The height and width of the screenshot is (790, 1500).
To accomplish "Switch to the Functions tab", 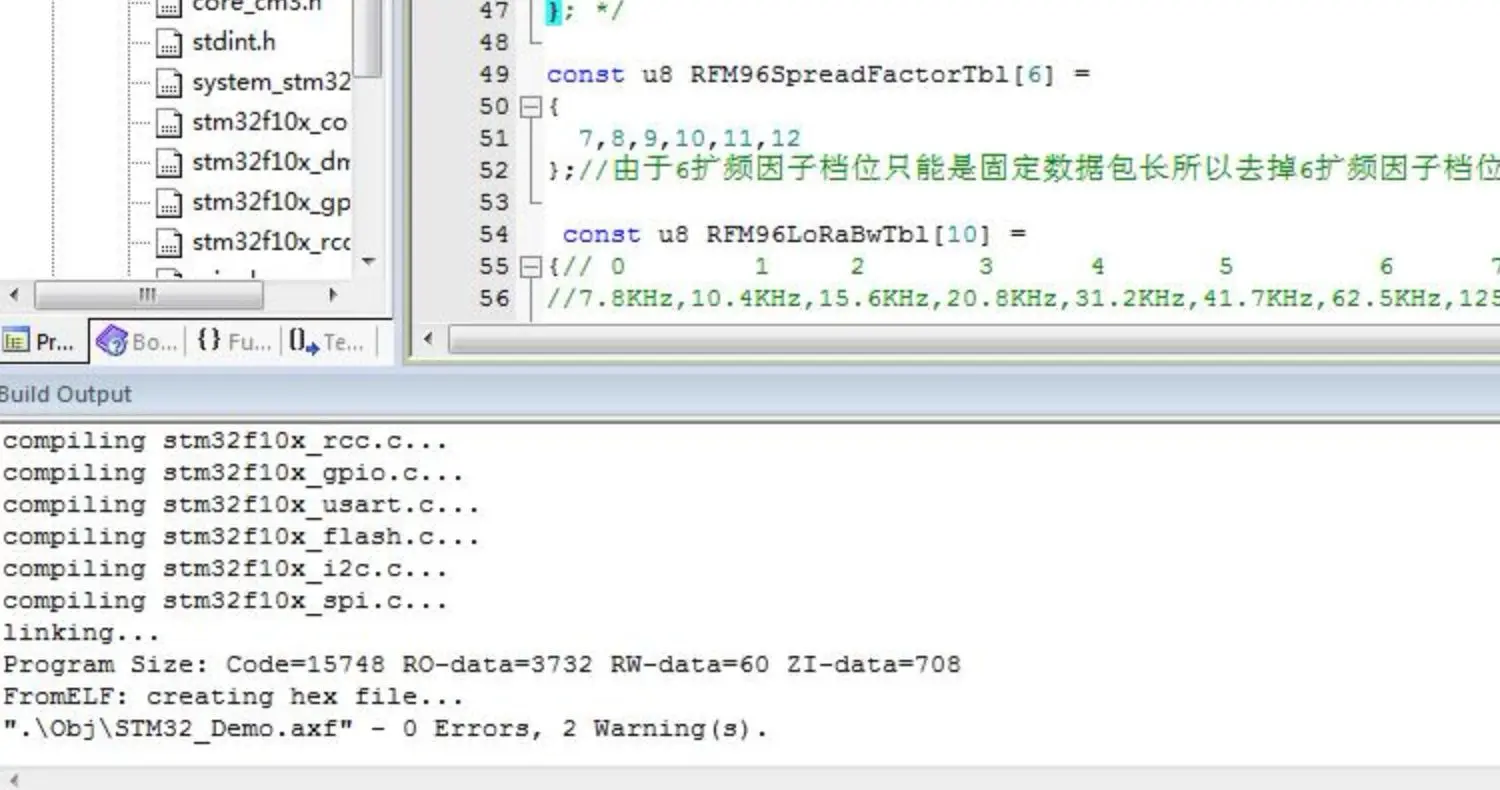I will (234, 342).
